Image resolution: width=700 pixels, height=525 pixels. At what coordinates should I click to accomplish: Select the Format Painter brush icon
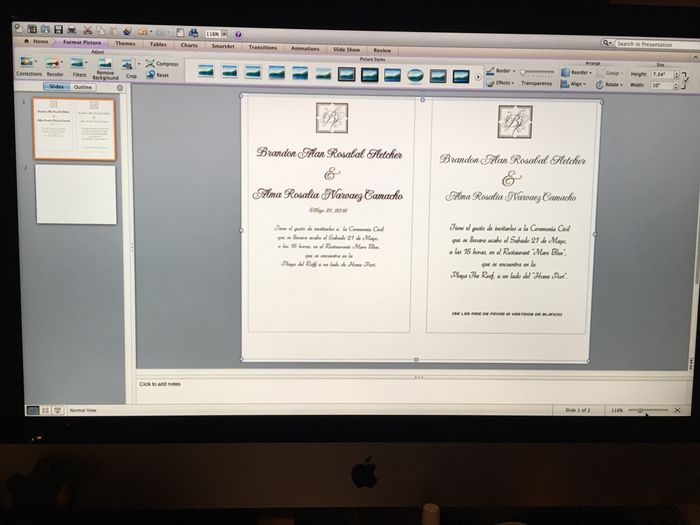128,31
